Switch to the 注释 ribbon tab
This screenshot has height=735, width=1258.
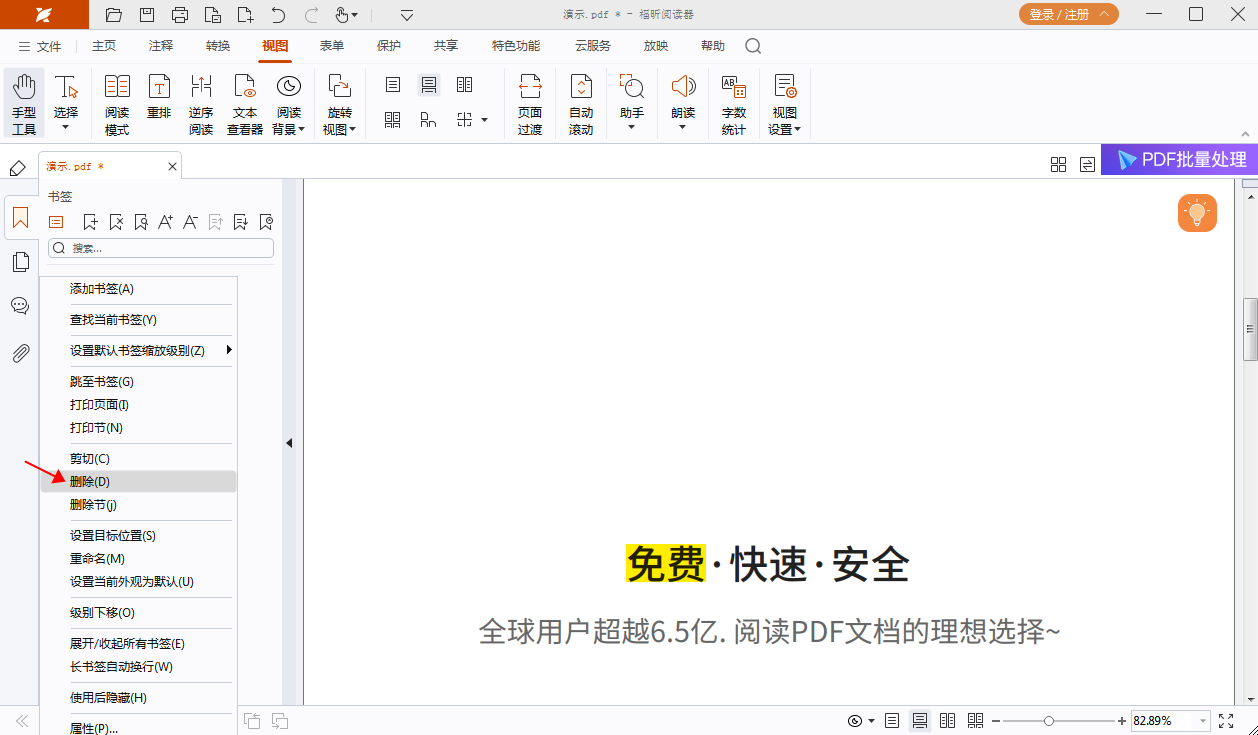(x=161, y=46)
